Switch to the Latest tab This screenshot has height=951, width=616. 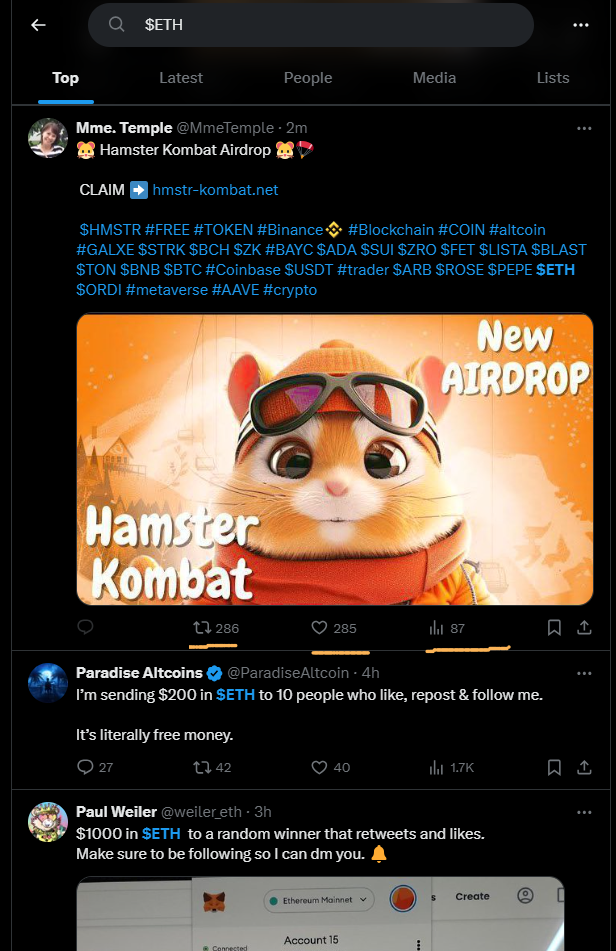coord(181,78)
